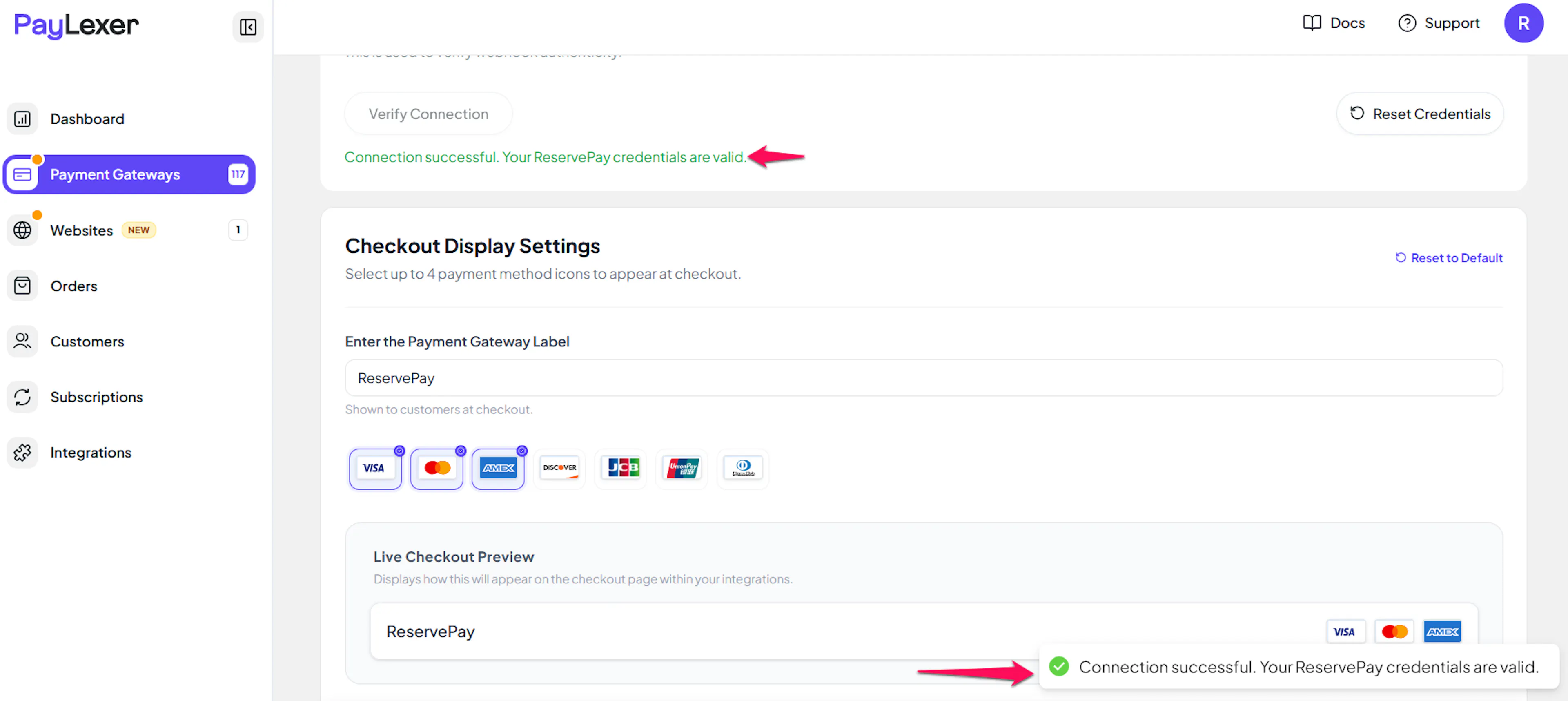Viewport: 1568px width, 701px height.
Task: Click the Customers people icon
Action: coord(22,341)
